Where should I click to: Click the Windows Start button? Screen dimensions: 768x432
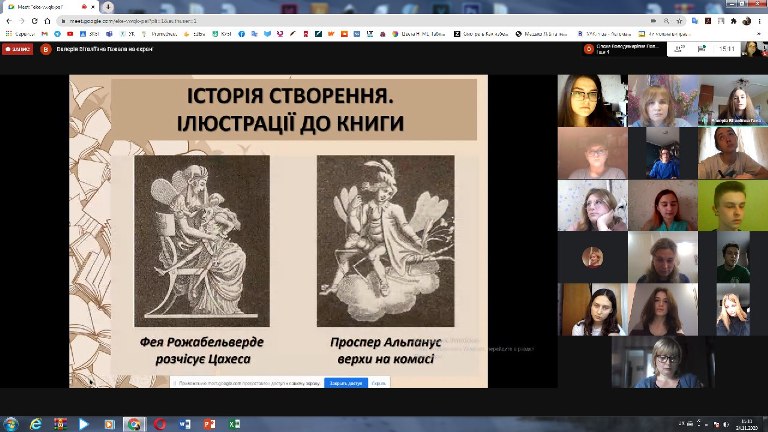11,424
